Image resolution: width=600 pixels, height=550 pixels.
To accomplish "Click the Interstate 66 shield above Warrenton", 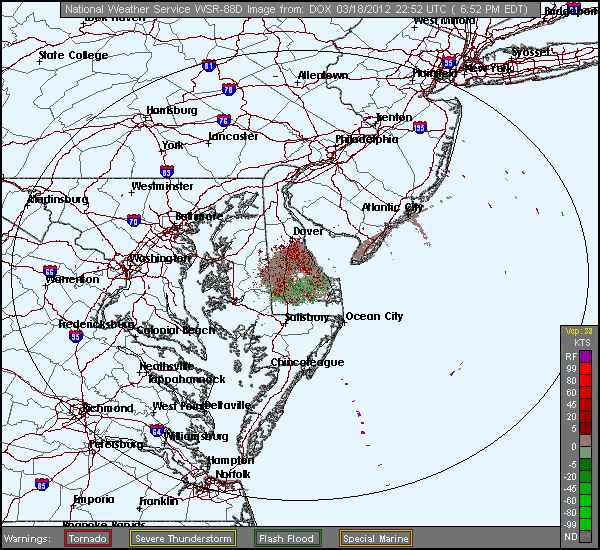I will pos(50,271).
